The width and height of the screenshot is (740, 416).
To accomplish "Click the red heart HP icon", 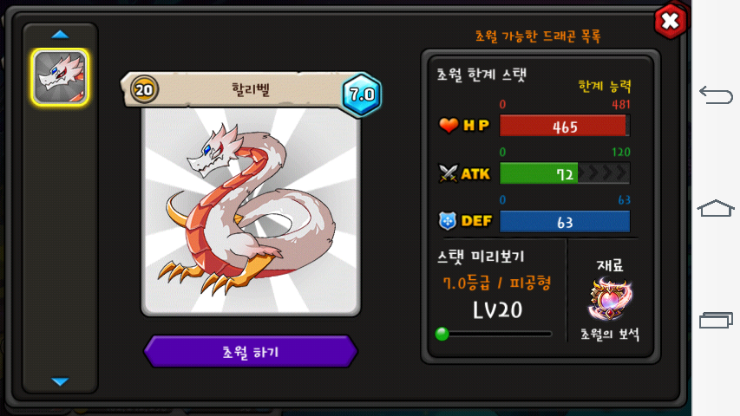I will (448, 126).
